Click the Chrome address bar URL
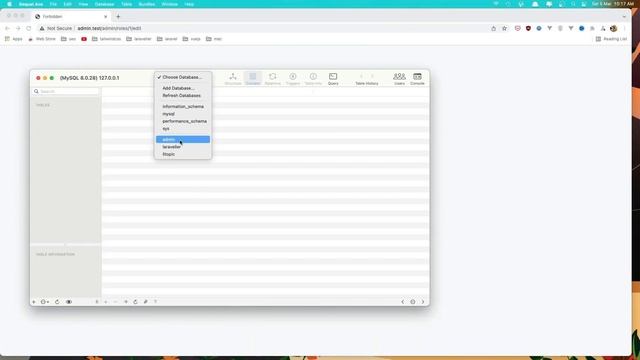The image size is (640, 360). click(x=109, y=28)
